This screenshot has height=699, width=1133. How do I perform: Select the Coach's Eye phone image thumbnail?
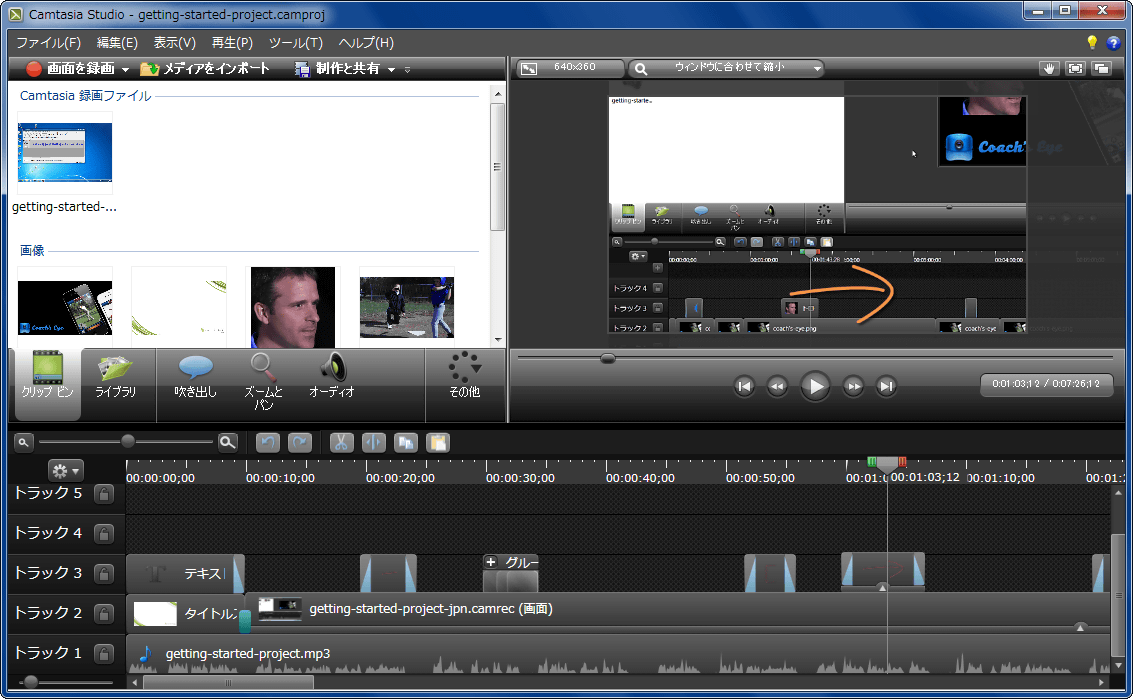pyautogui.click(x=65, y=308)
